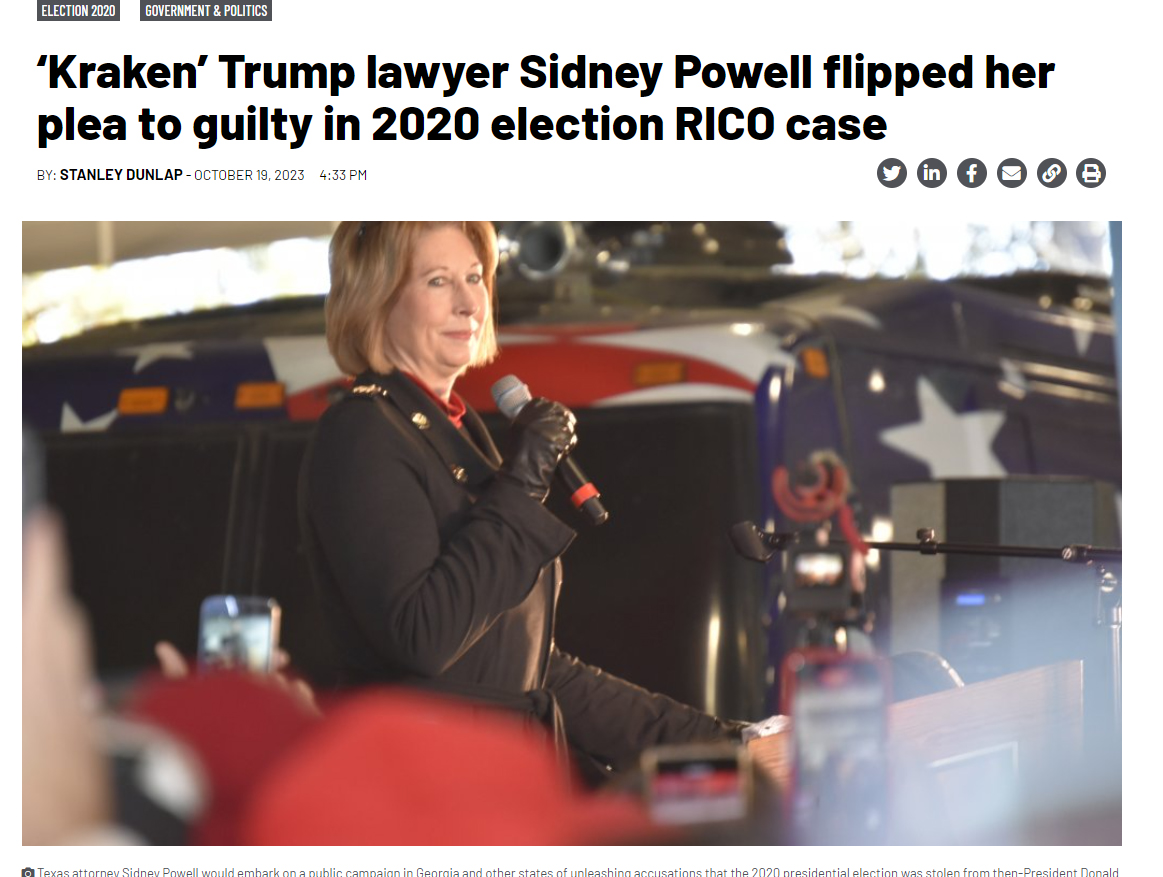Click the 4:33 PM timestamp
Screen dimensions: 1163x877
[343, 175]
